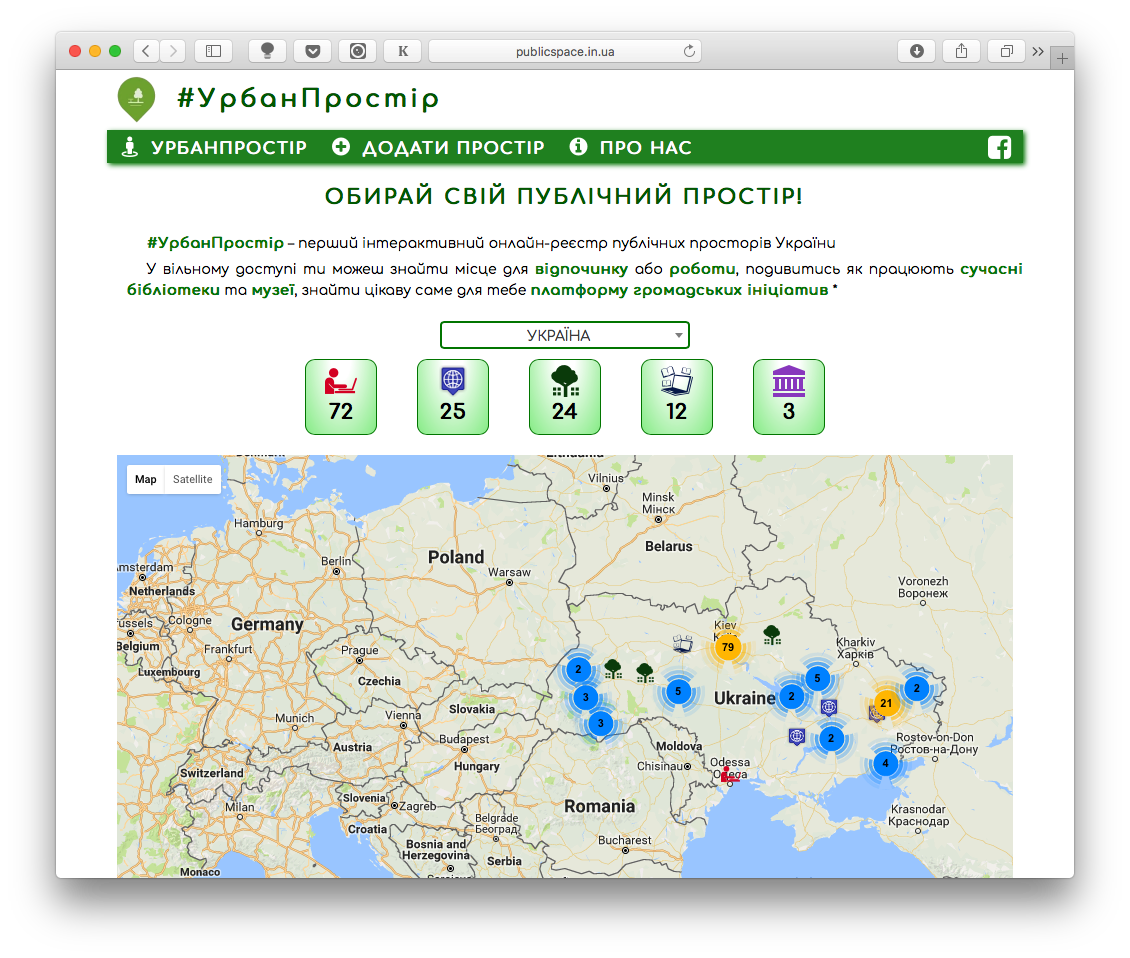Filter by libraries icon showing 12
Screen dimensions: 1130x958
677,396
